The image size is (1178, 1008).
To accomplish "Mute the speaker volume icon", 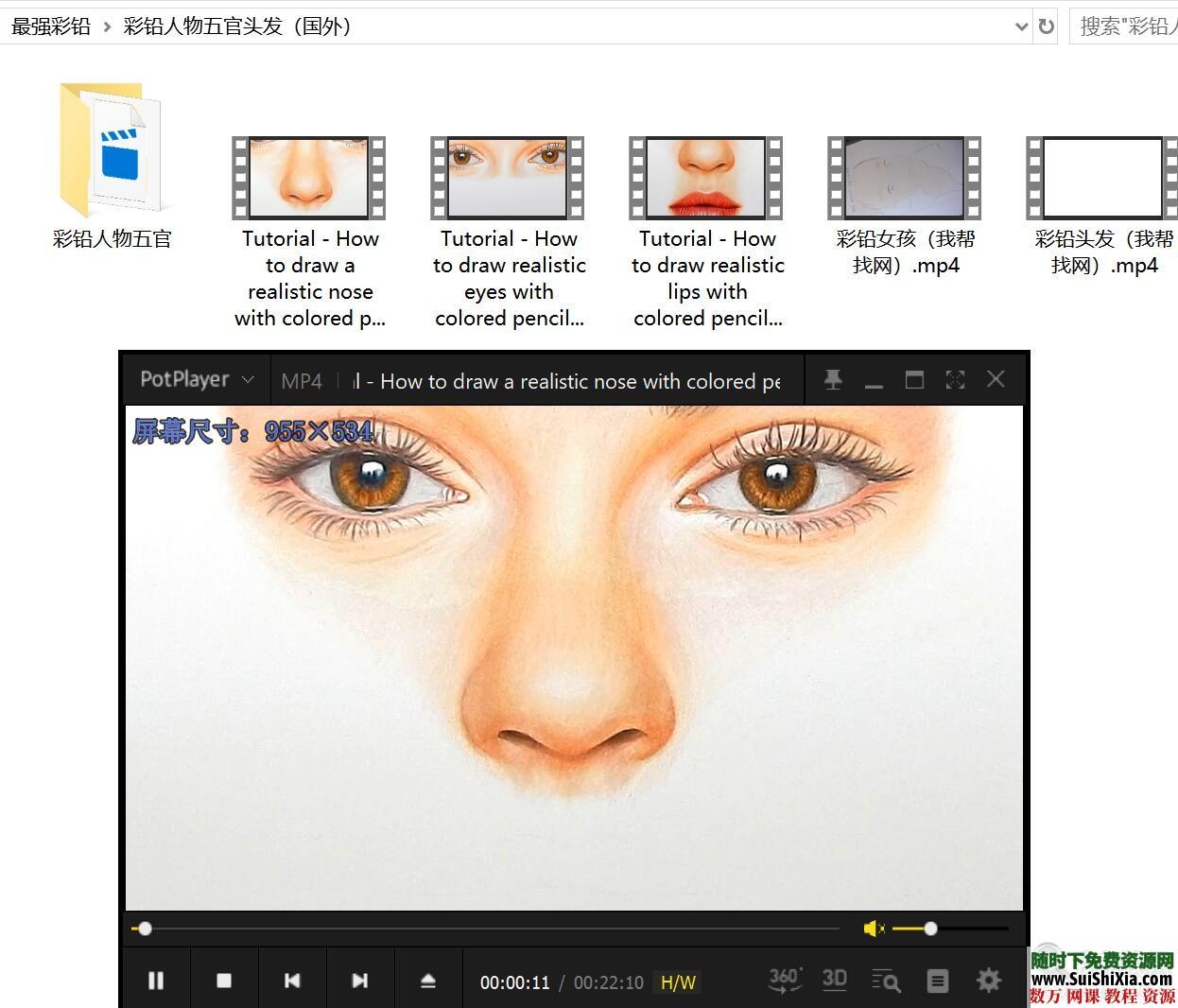I will (874, 929).
